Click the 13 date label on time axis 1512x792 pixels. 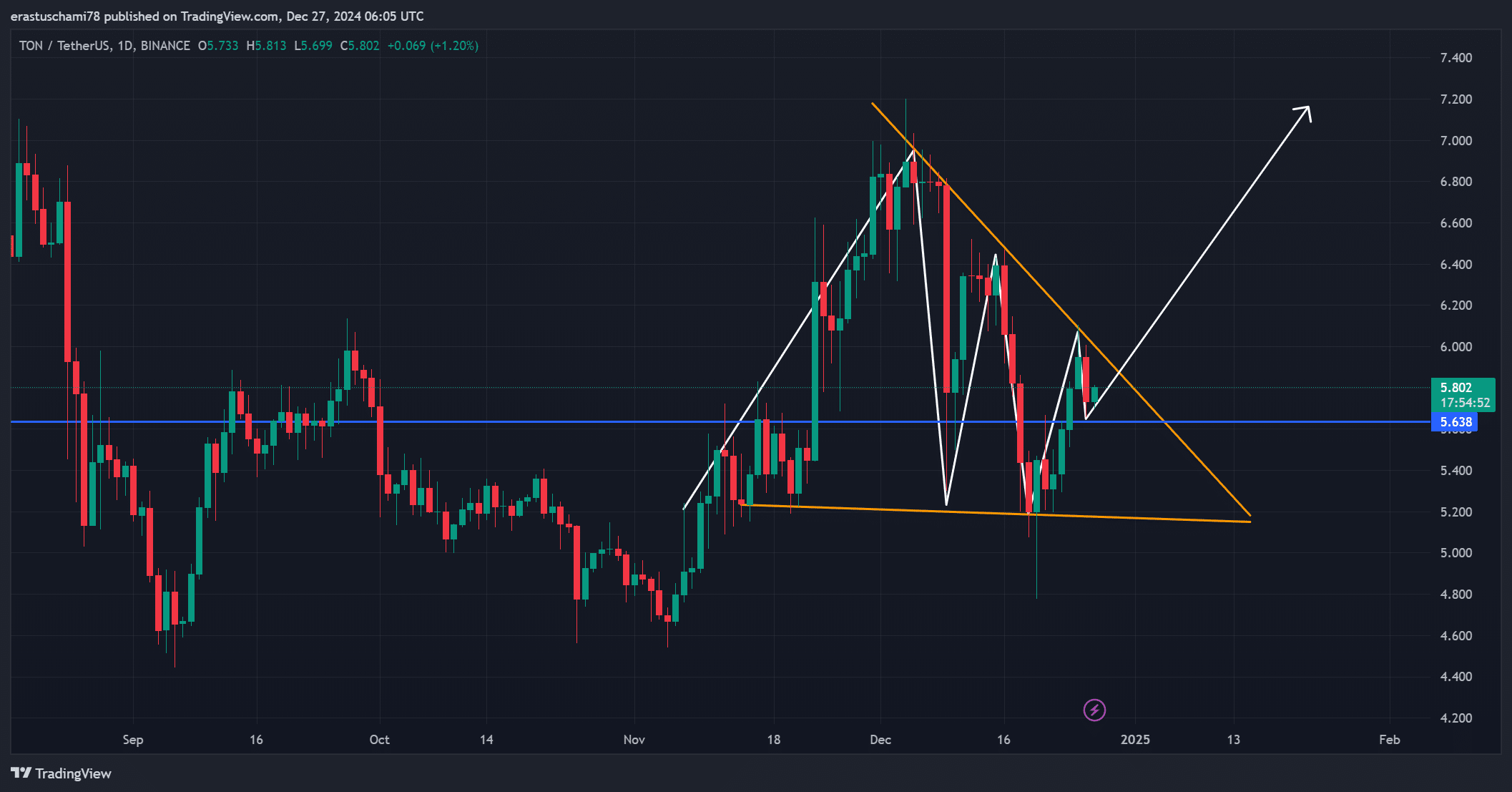point(1234,740)
